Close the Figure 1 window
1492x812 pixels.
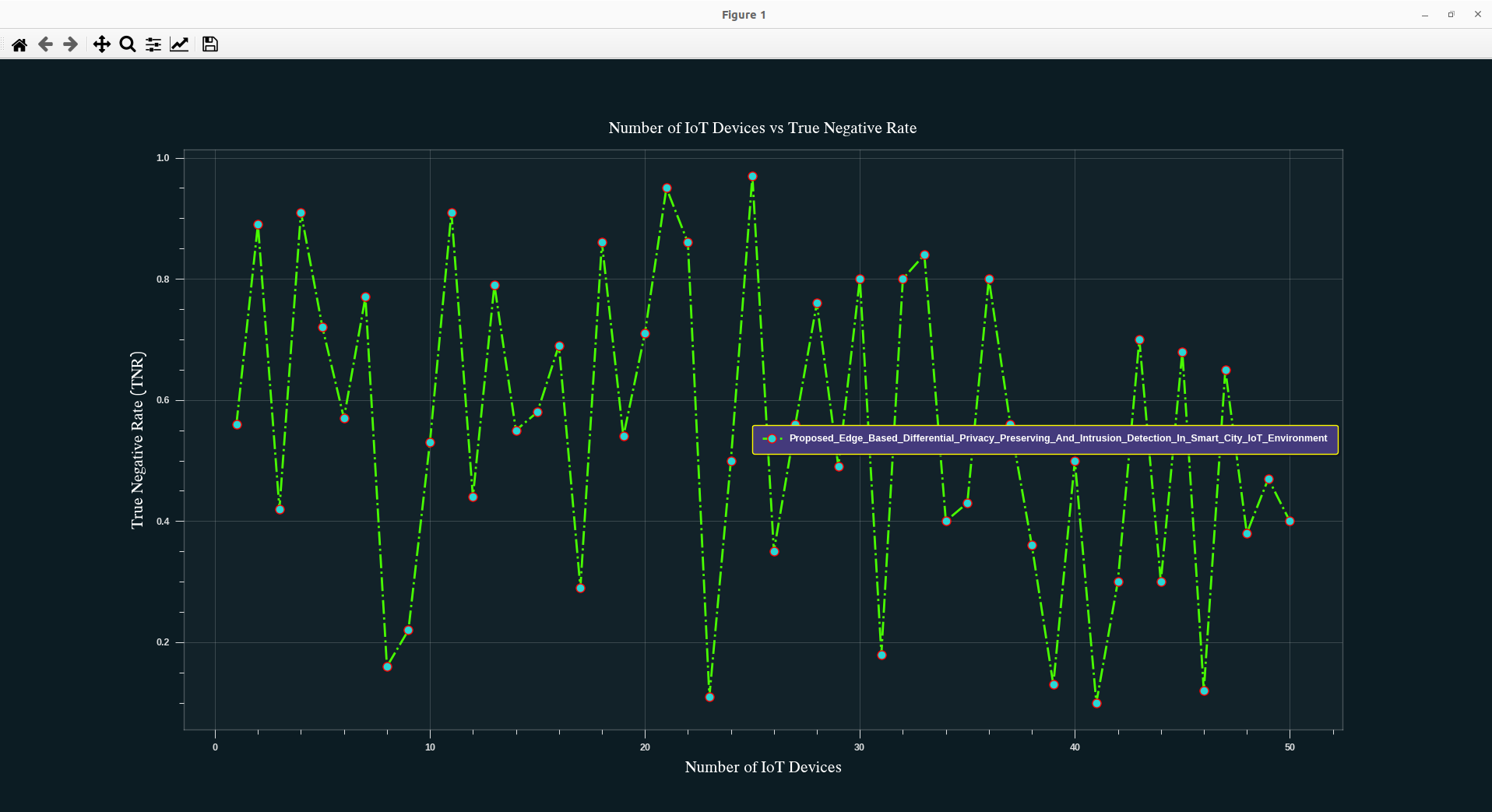tap(1477, 15)
